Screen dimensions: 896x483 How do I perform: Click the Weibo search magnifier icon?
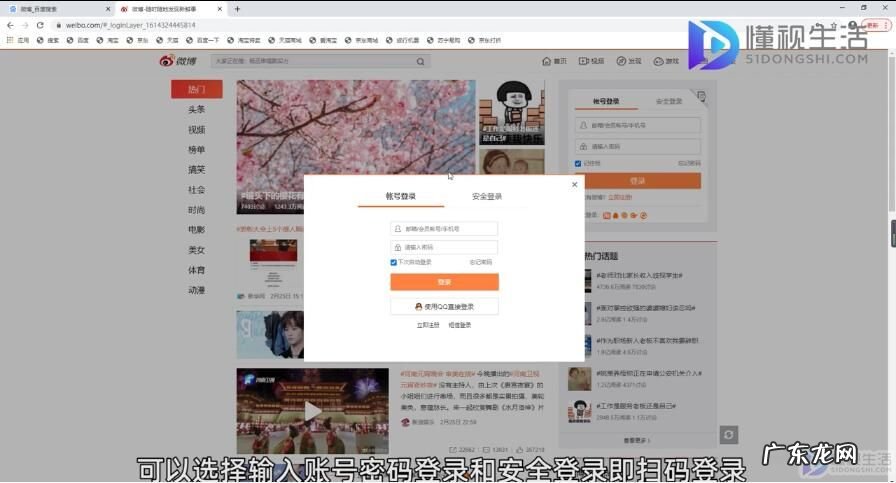pos(421,61)
